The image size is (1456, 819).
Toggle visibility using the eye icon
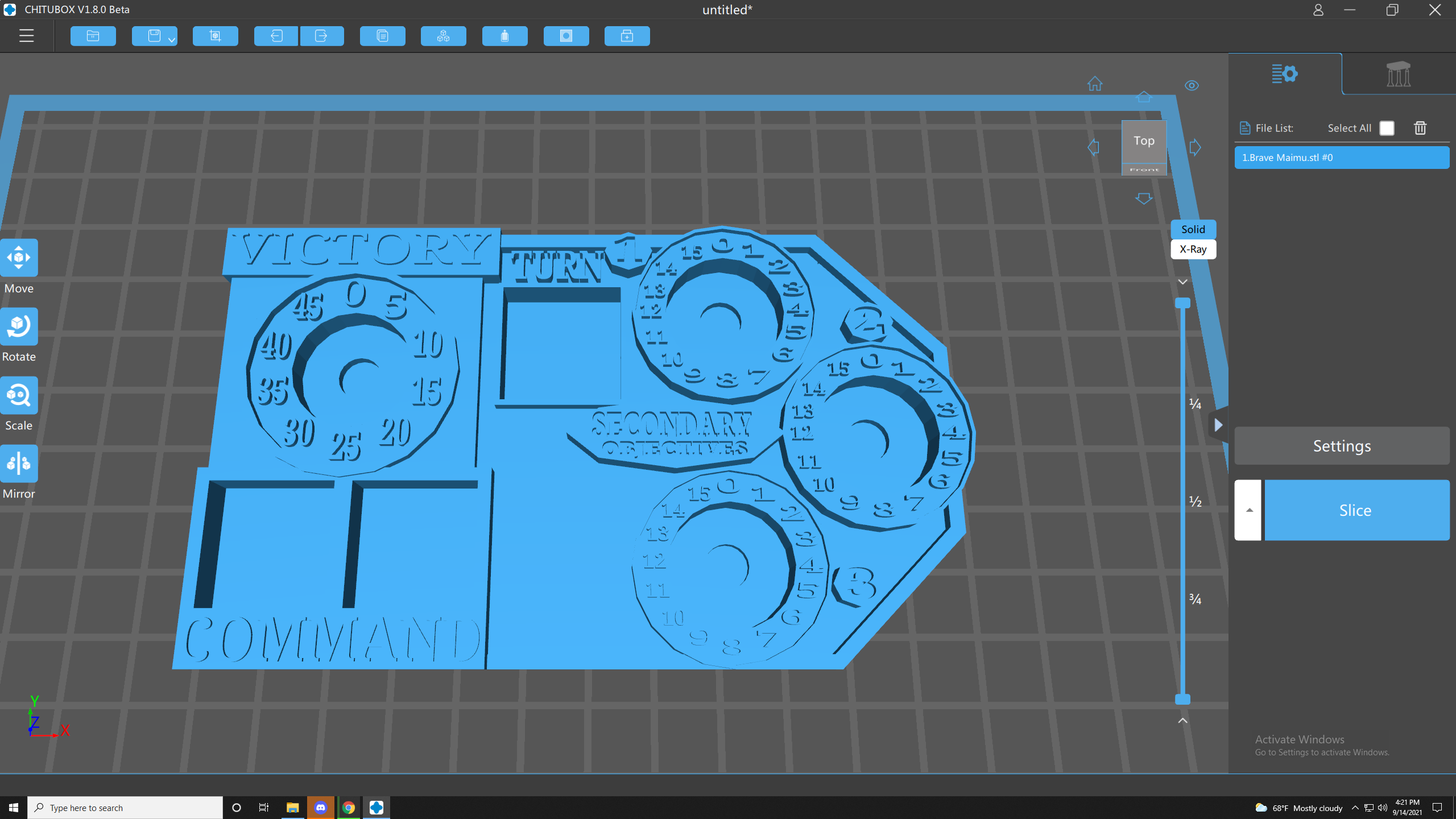(1192, 85)
